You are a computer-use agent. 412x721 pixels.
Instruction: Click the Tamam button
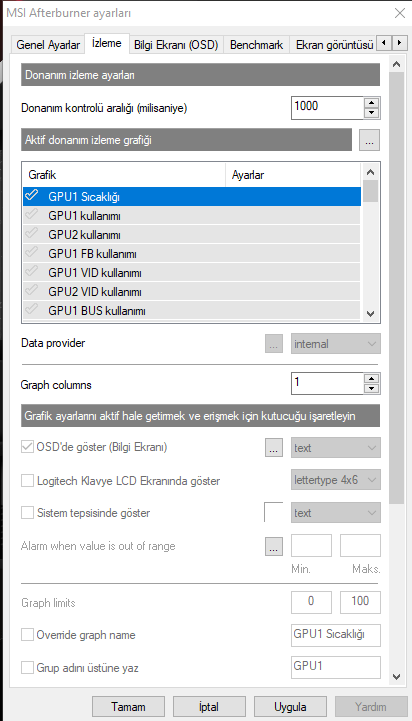[x=128, y=707]
